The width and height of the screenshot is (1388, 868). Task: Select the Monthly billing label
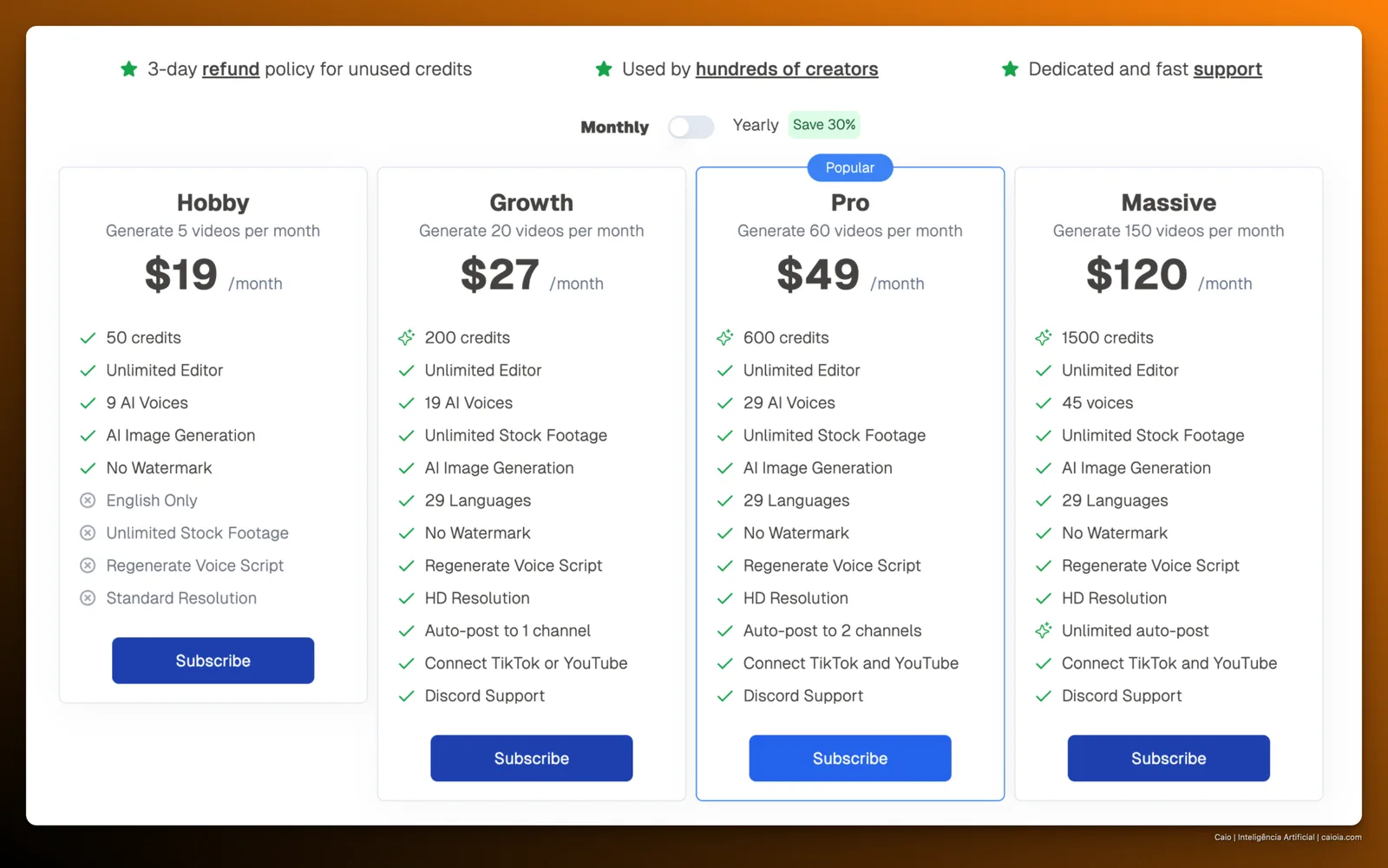[614, 127]
